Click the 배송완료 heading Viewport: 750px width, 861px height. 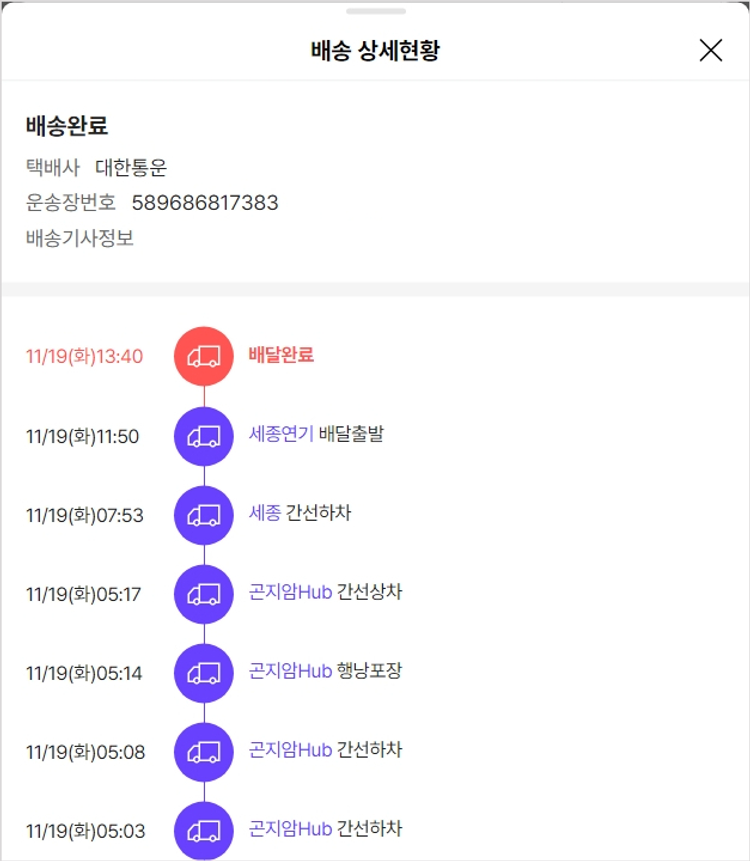point(67,127)
